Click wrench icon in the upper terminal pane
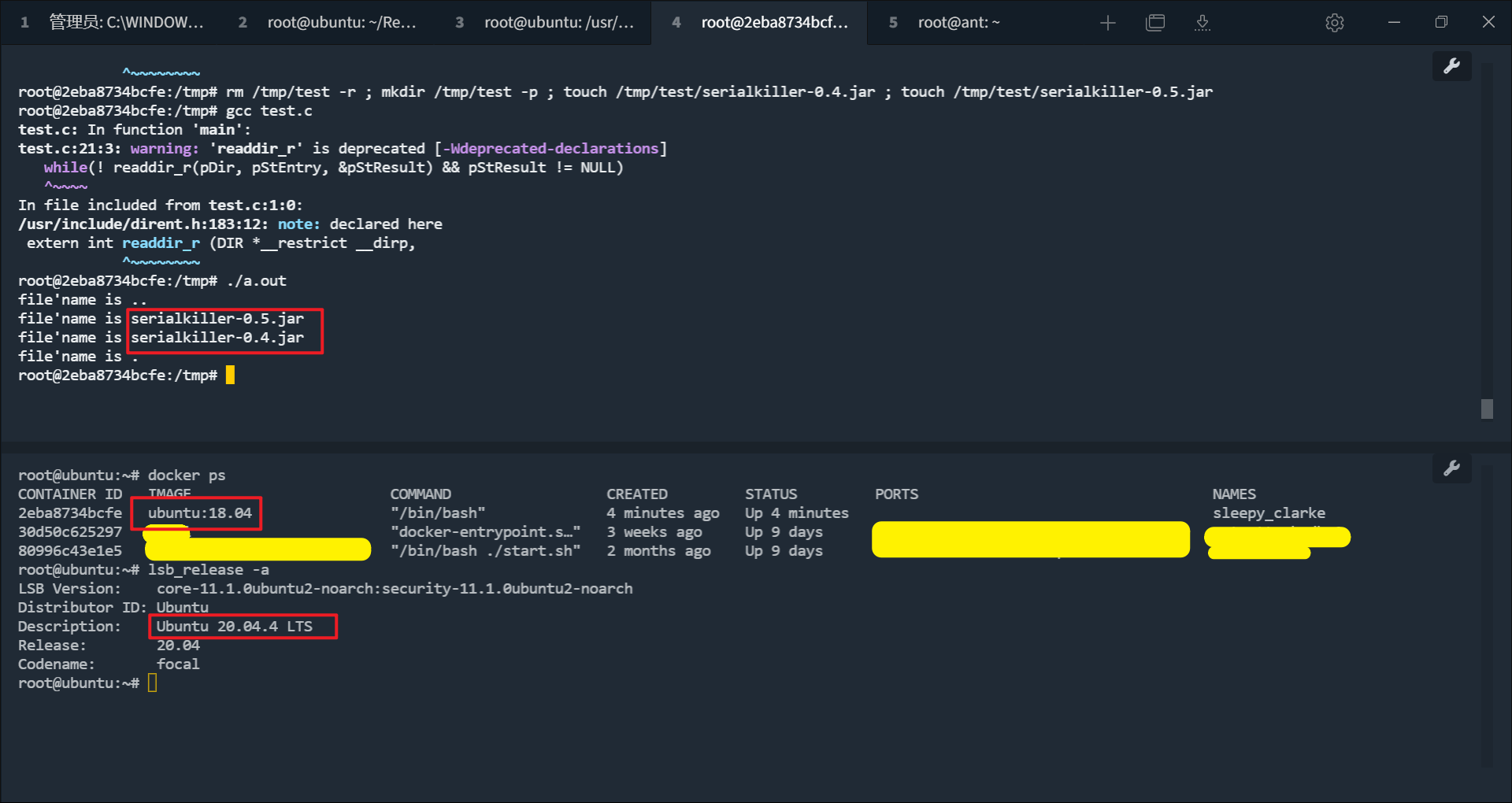1512x803 pixels. tap(1452, 66)
